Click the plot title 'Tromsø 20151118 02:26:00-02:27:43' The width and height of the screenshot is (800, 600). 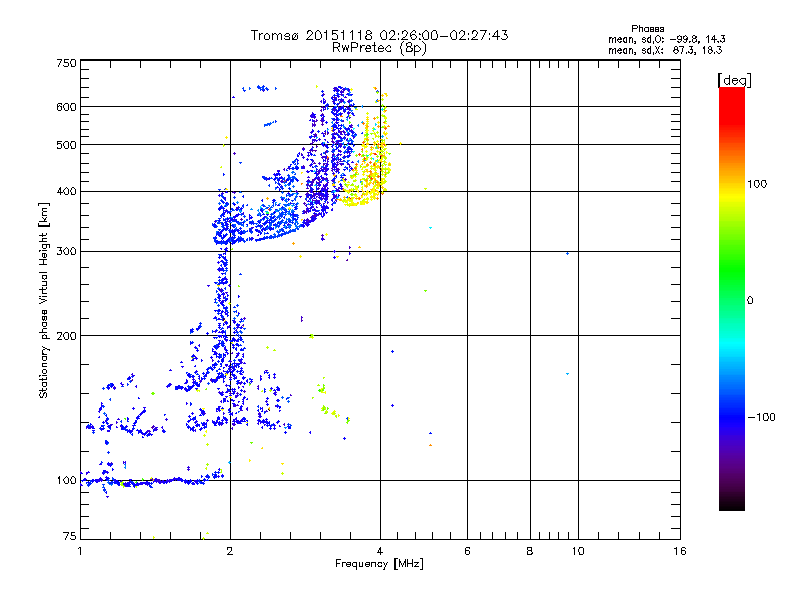(379, 35)
